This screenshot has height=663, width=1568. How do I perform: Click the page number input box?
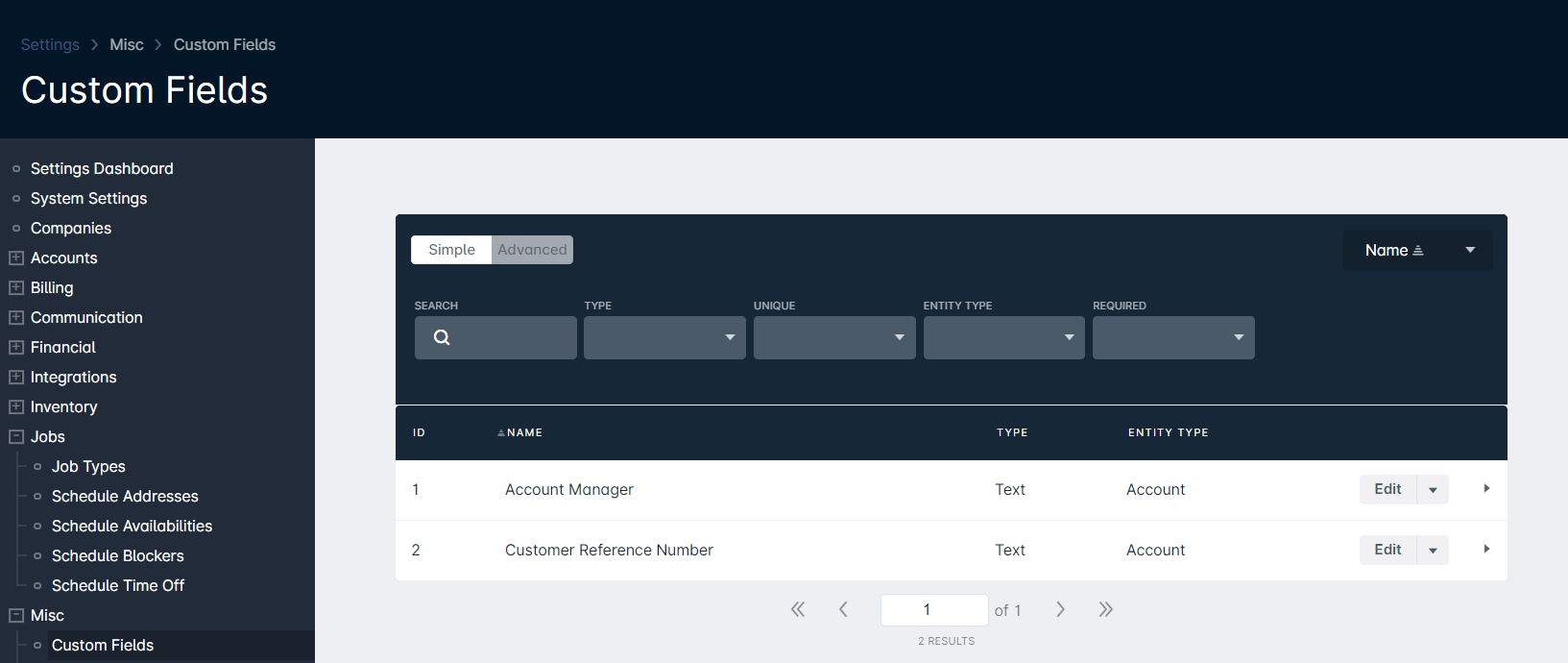(x=934, y=609)
